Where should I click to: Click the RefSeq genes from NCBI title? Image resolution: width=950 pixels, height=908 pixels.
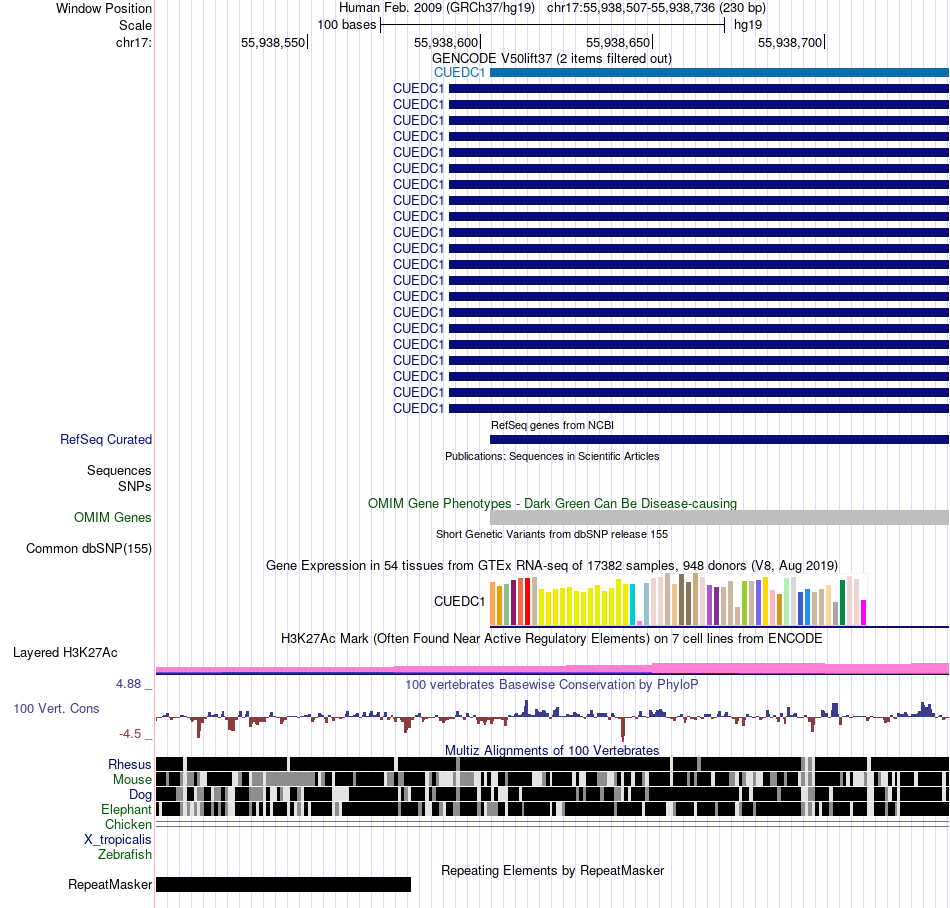[x=552, y=425]
